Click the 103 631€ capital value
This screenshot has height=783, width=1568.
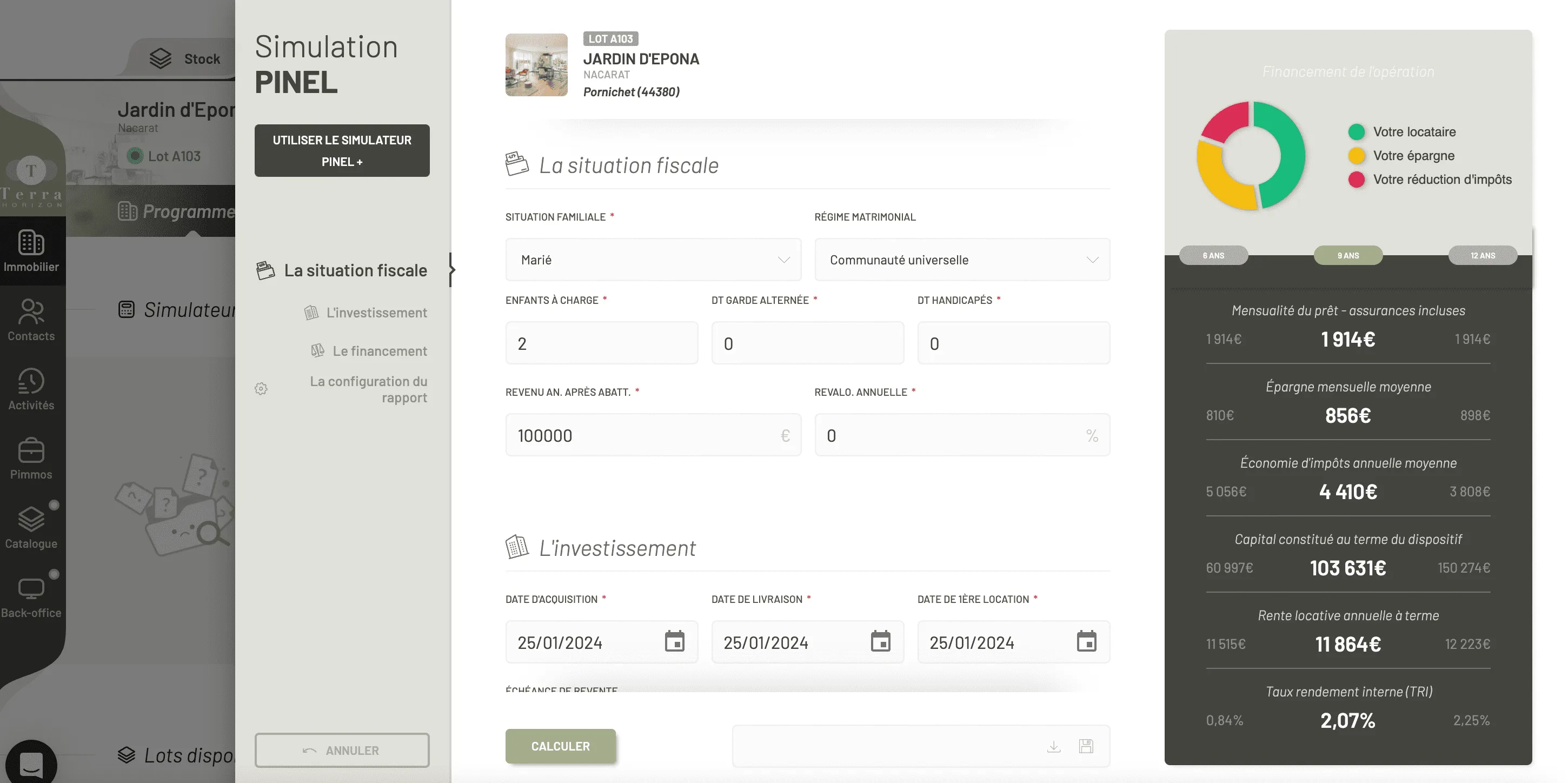pos(1347,568)
